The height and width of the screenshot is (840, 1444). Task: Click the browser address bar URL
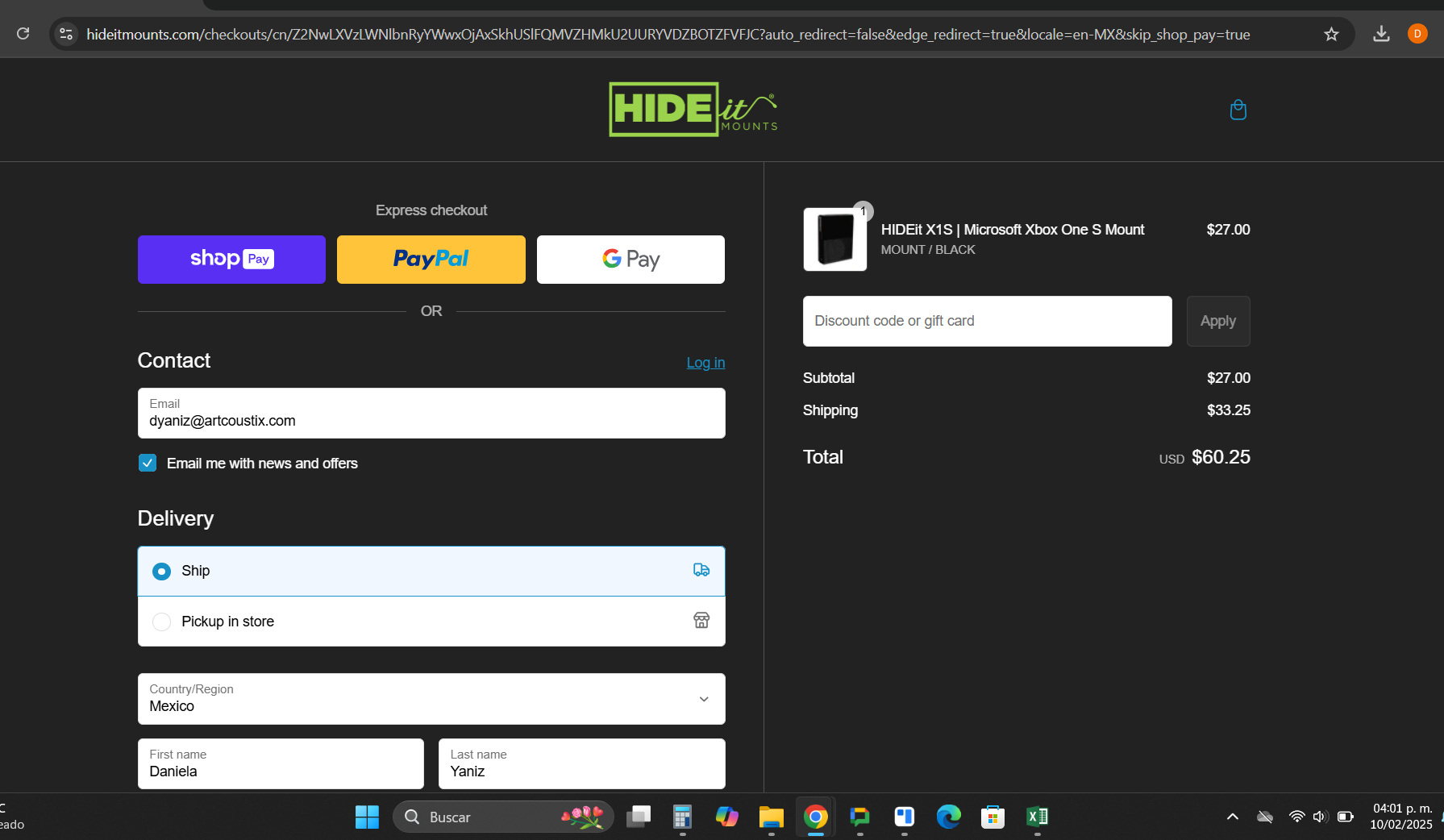(x=668, y=34)
